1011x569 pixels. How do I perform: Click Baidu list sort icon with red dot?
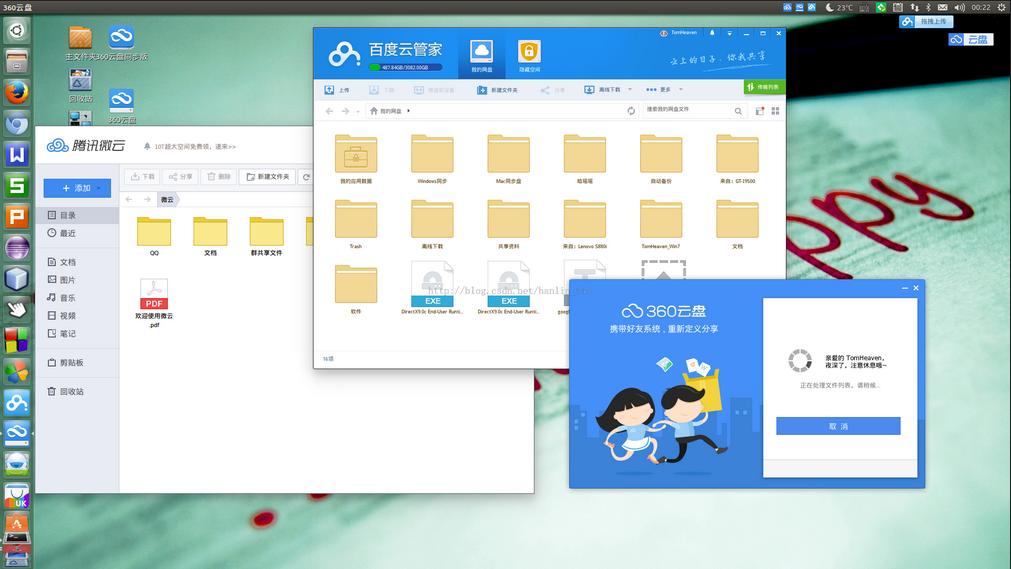coord(760,111)
